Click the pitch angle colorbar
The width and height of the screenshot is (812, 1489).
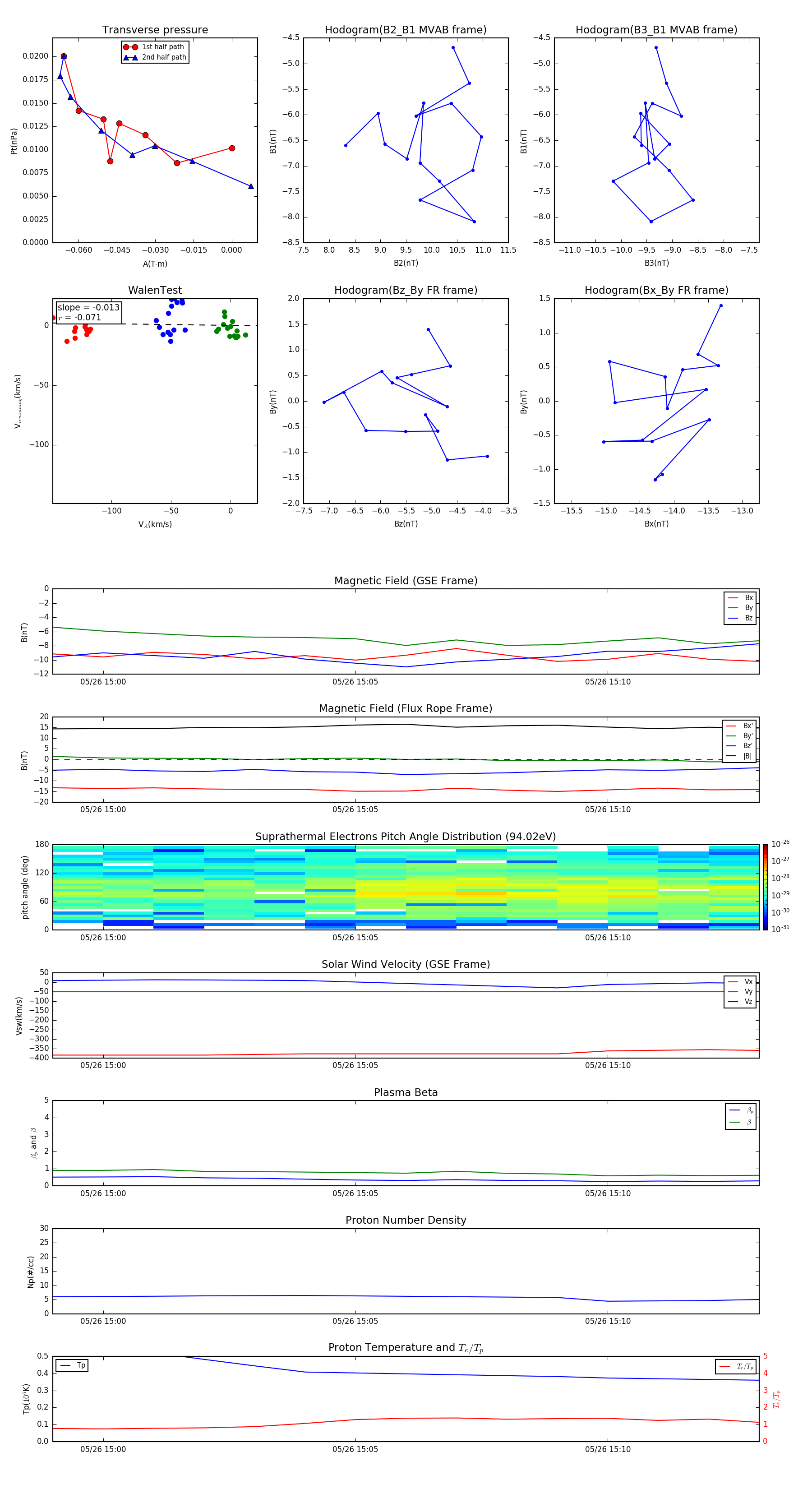tap(765, 887)
